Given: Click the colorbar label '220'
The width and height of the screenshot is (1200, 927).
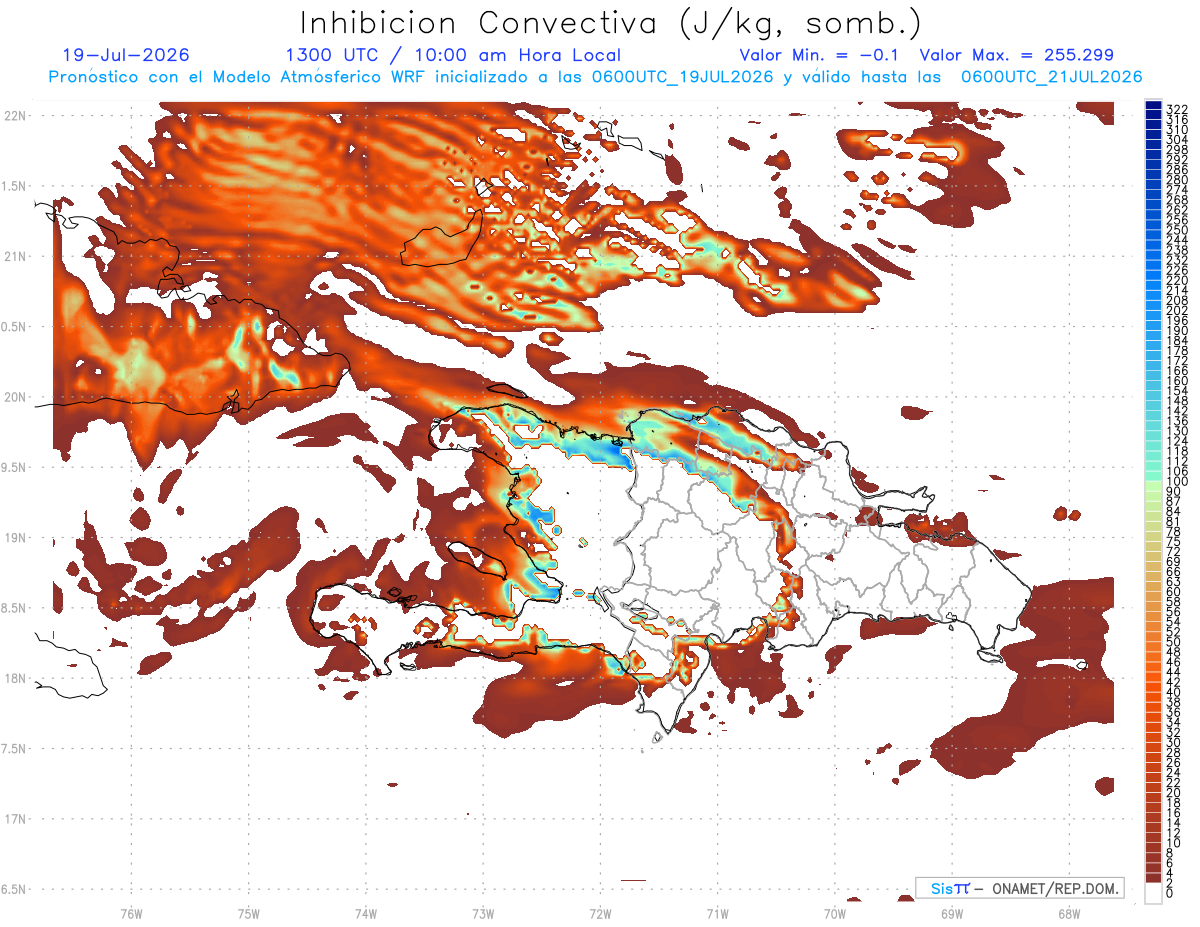Looking at the screenshot, I should click(x=1177, y=280).
